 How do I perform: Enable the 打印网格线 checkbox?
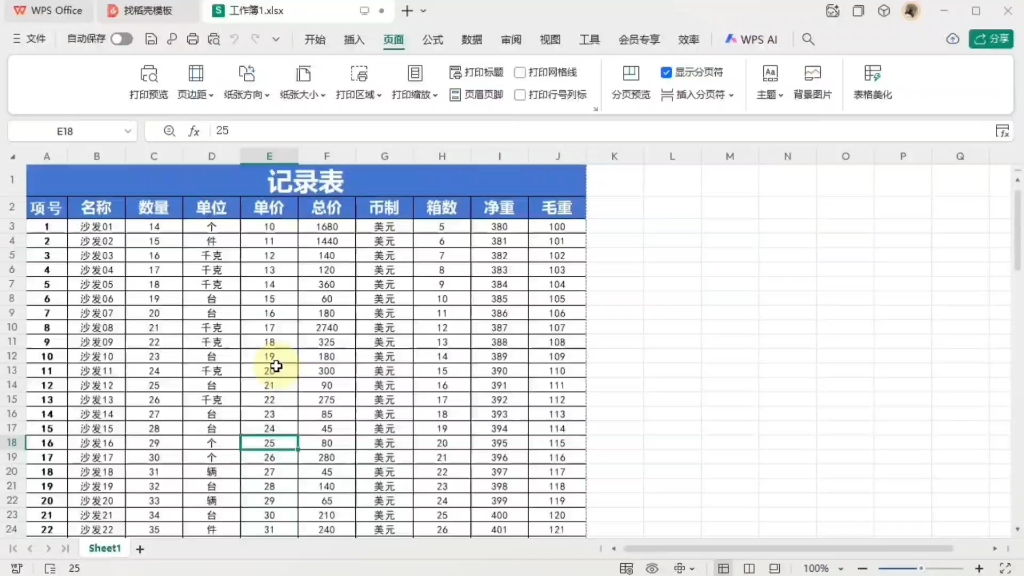pyautogui.click(x=521, y=71)
